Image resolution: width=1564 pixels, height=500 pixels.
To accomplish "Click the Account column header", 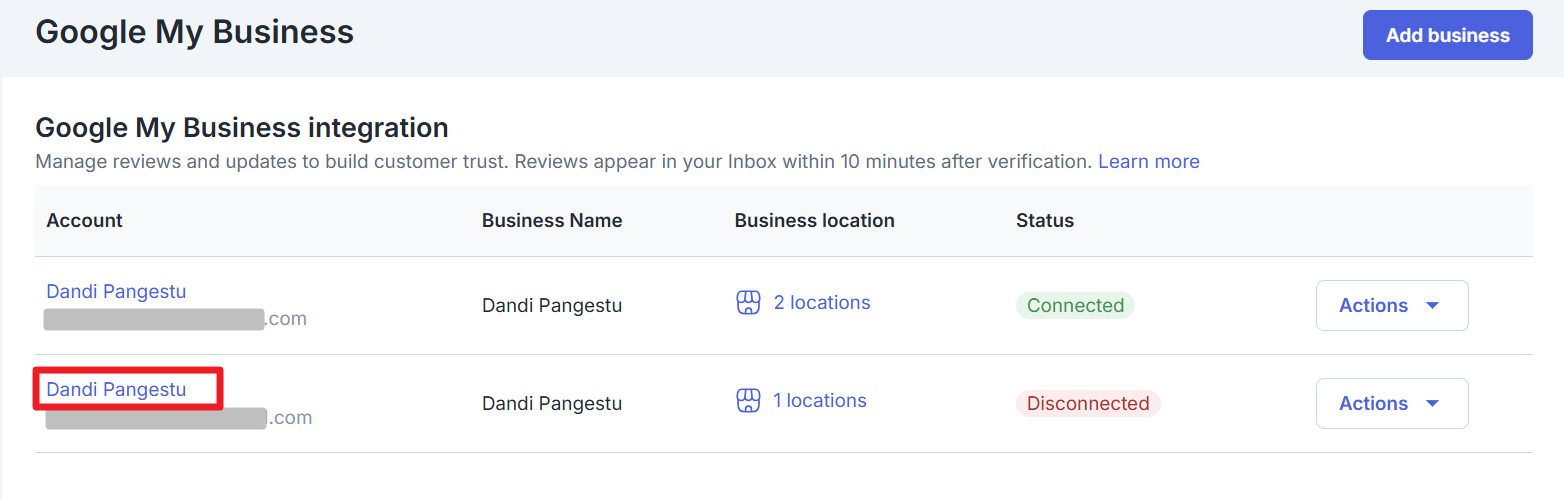I will click(84, 220).
